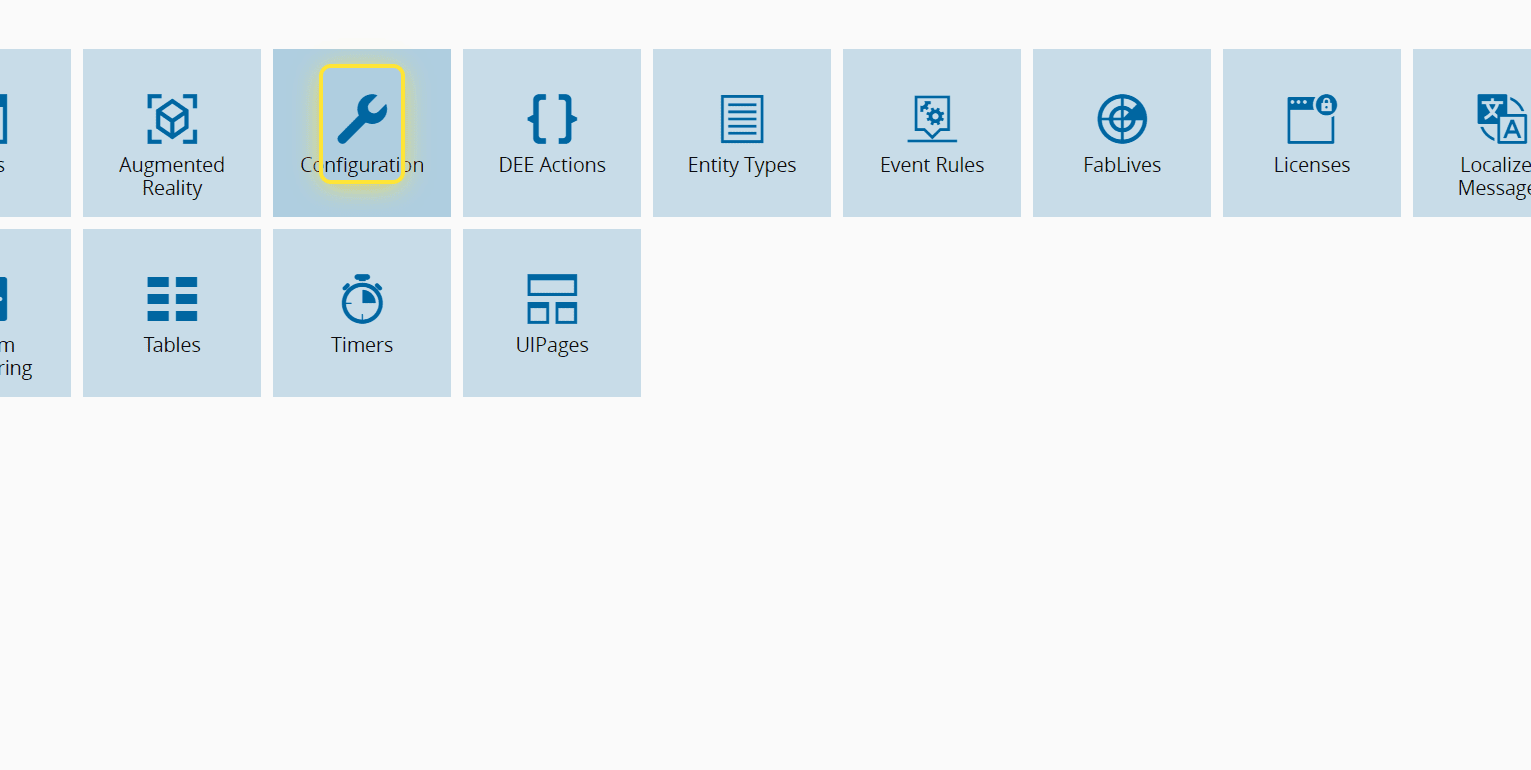
Task: Click the Configuration wrench icon
Action: (x=362, y=119)
